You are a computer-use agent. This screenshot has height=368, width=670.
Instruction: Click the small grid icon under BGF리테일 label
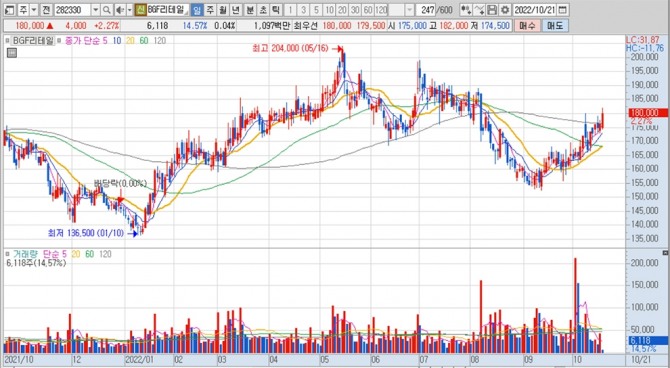pyautogui.click(x=12, y=53)
